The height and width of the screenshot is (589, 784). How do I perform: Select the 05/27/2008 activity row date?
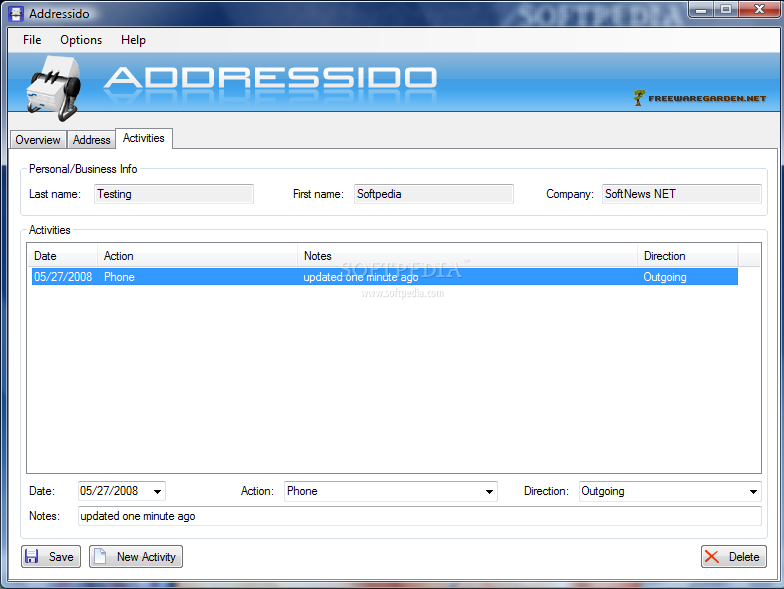point(63,277)
